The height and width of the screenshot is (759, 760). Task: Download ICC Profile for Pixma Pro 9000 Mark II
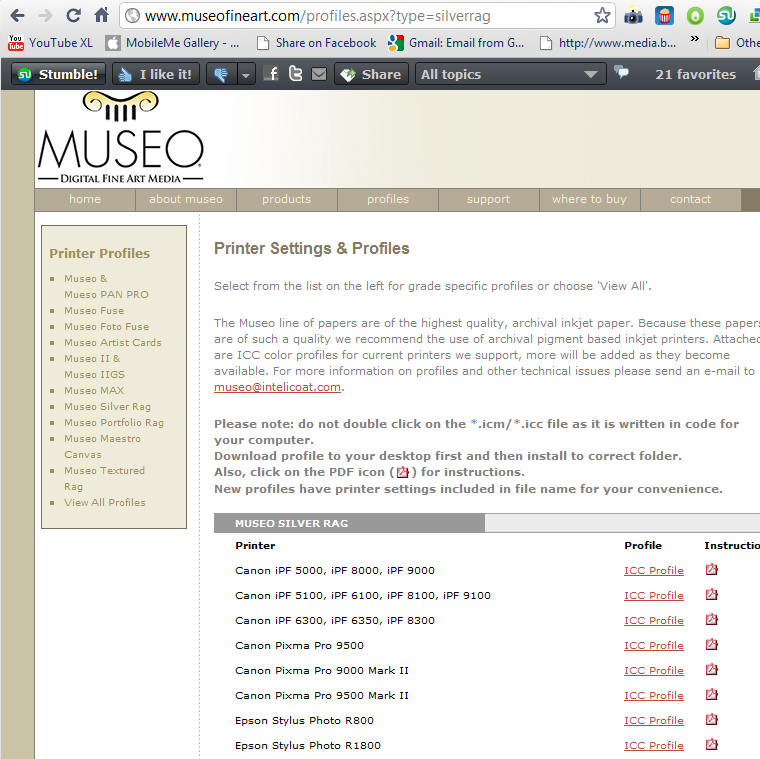[x=653, y=671]
